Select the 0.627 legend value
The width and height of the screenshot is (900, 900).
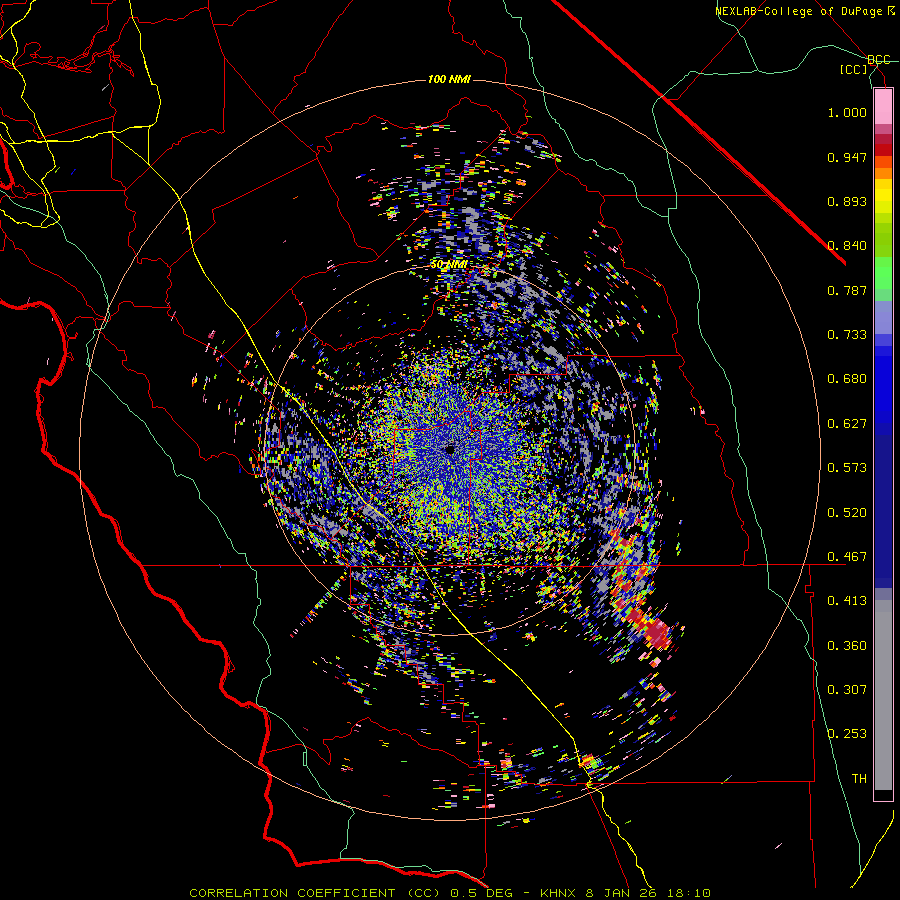click(x=847, y=424)
